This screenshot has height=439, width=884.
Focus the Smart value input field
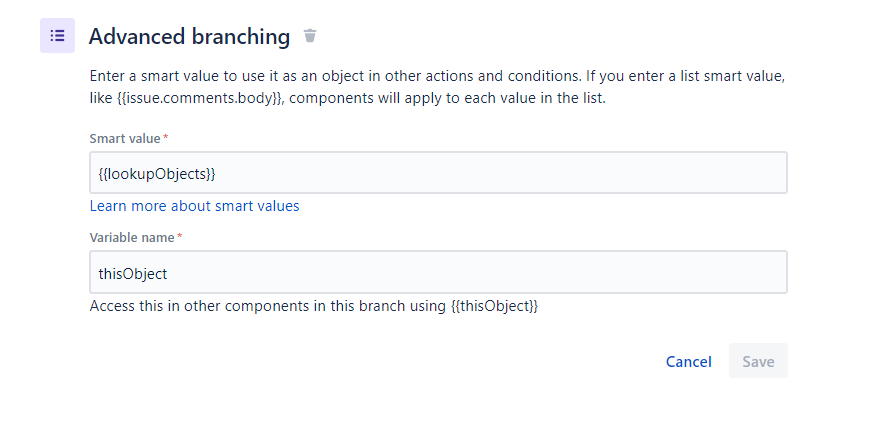point(438,172)
